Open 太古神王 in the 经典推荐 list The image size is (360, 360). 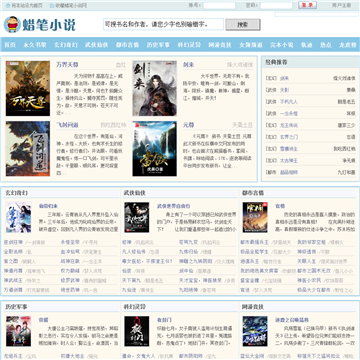(289, 161)
